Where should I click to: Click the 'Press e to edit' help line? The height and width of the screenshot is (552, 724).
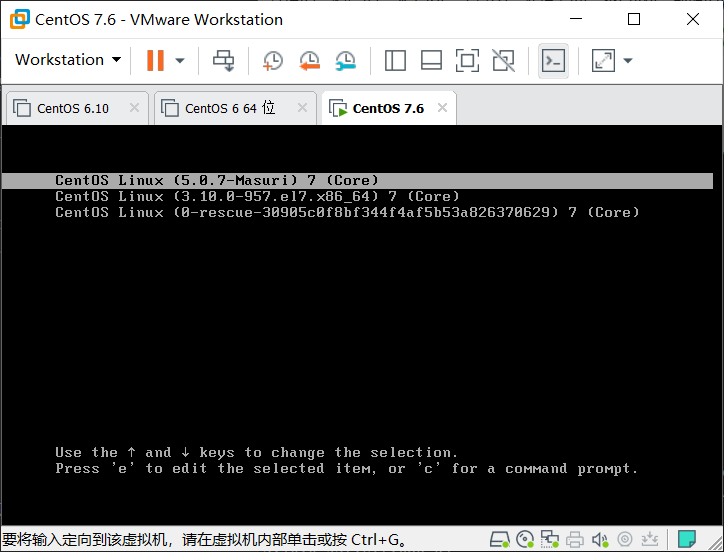click(x=346, y=468)
